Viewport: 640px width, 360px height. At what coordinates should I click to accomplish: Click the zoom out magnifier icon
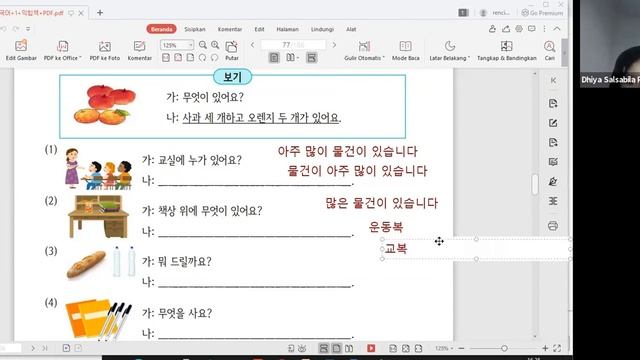(x=203, y=45)
